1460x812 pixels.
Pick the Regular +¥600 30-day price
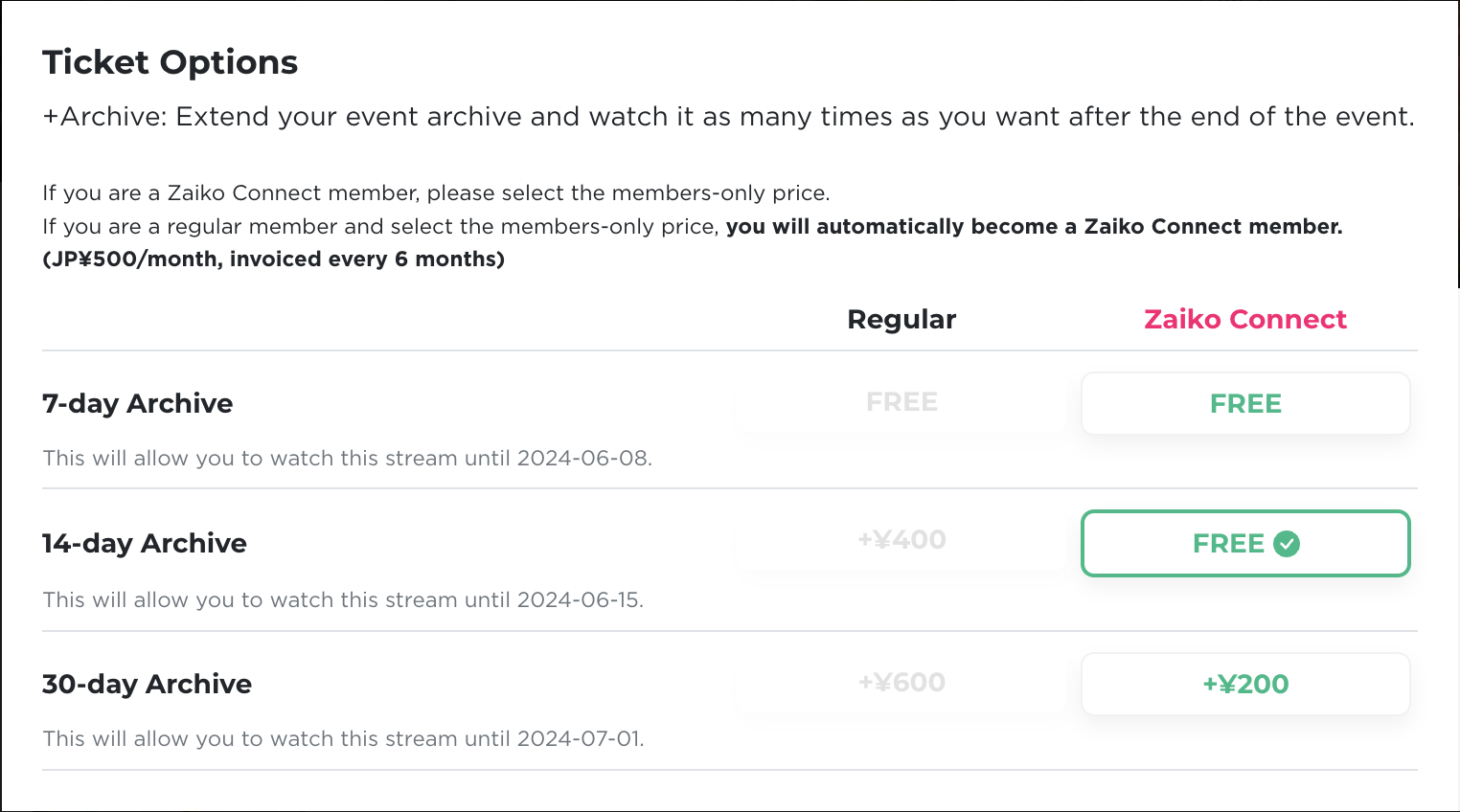tap(901, 683)
